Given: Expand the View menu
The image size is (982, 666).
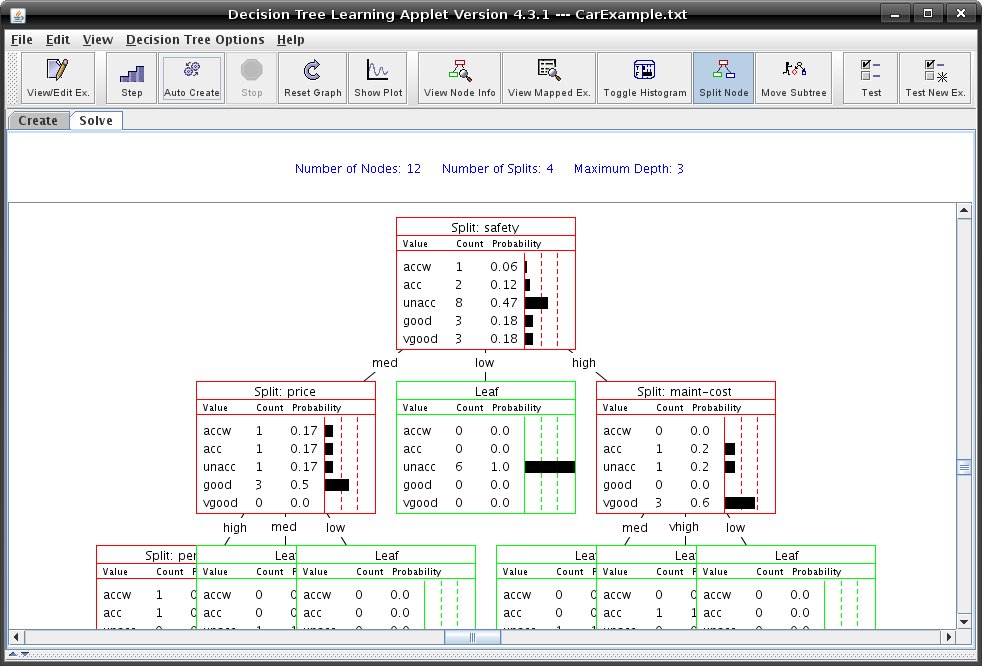Looking at the screenshot, I should (x=98, y=39).
